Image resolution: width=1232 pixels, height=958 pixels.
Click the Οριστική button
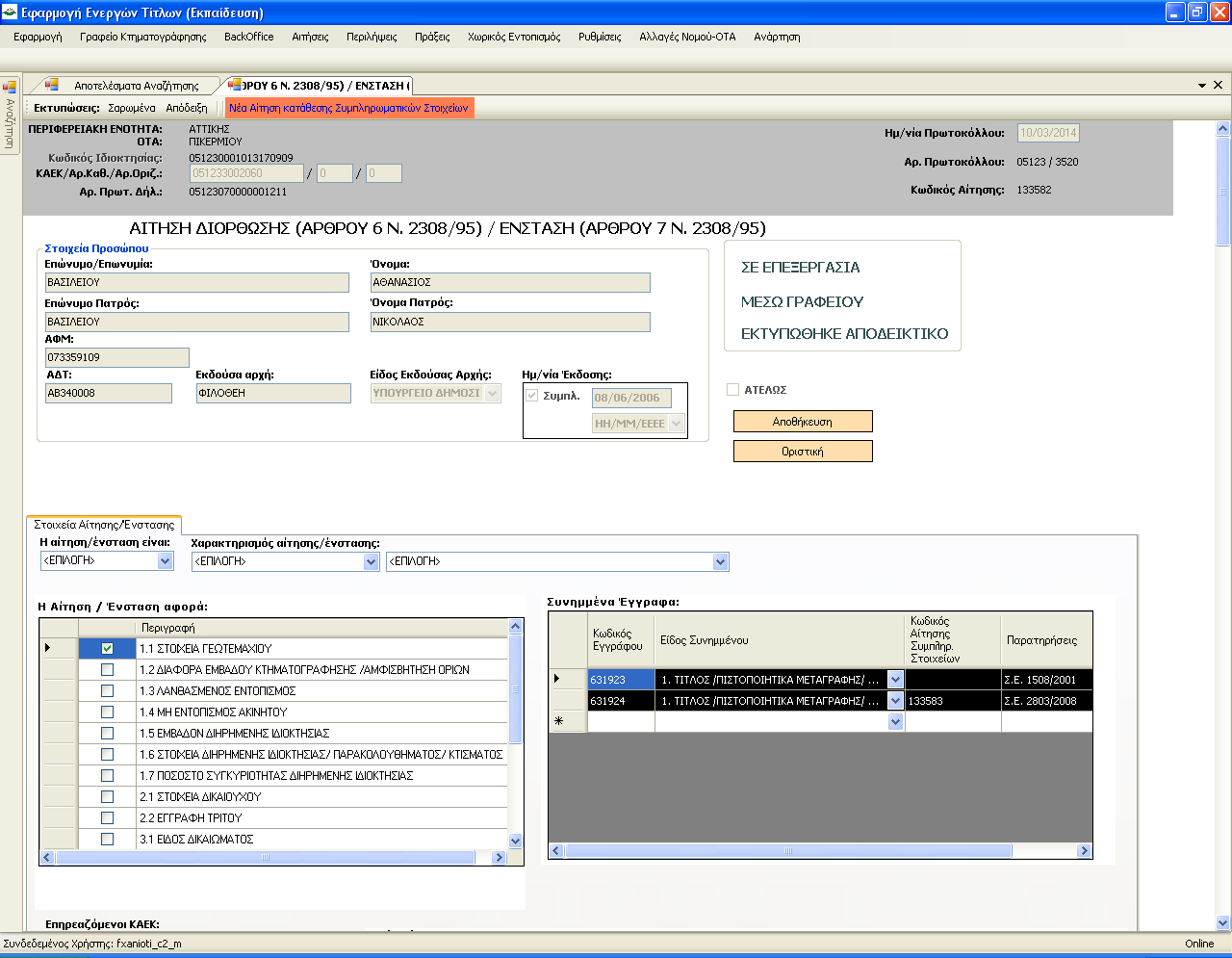[x=803, y=452]
